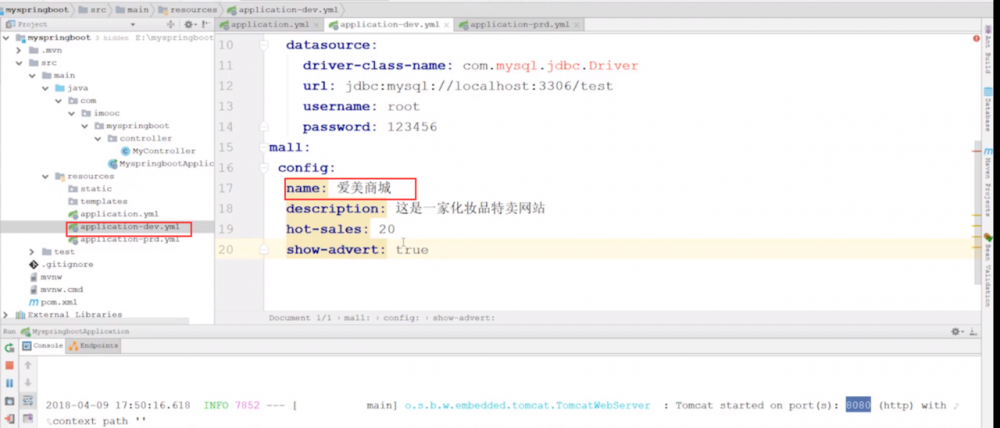The image size is (1000, 428).
Task: Select MyspringbootApplication class in tree
Action: pyautogui.click(x=161, y=164)
